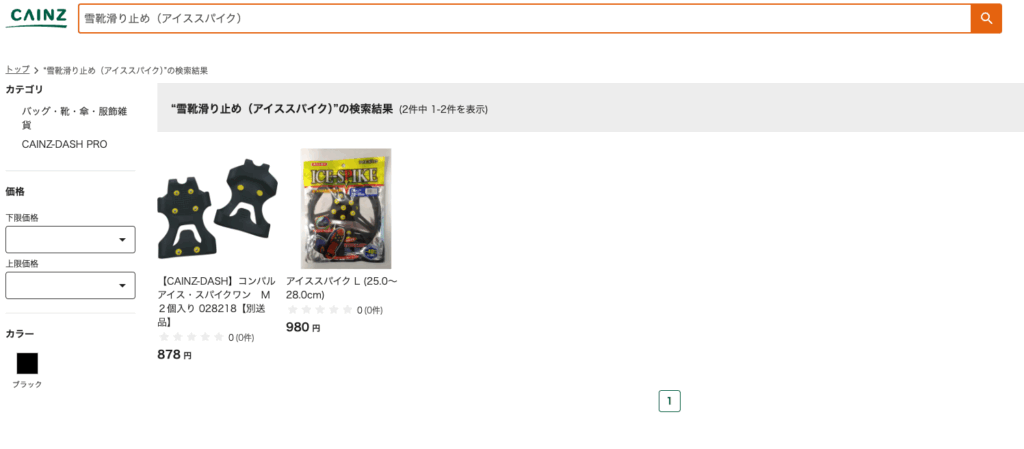
Task: Click the star rating of the 878円 item
Action: point(191,337)
